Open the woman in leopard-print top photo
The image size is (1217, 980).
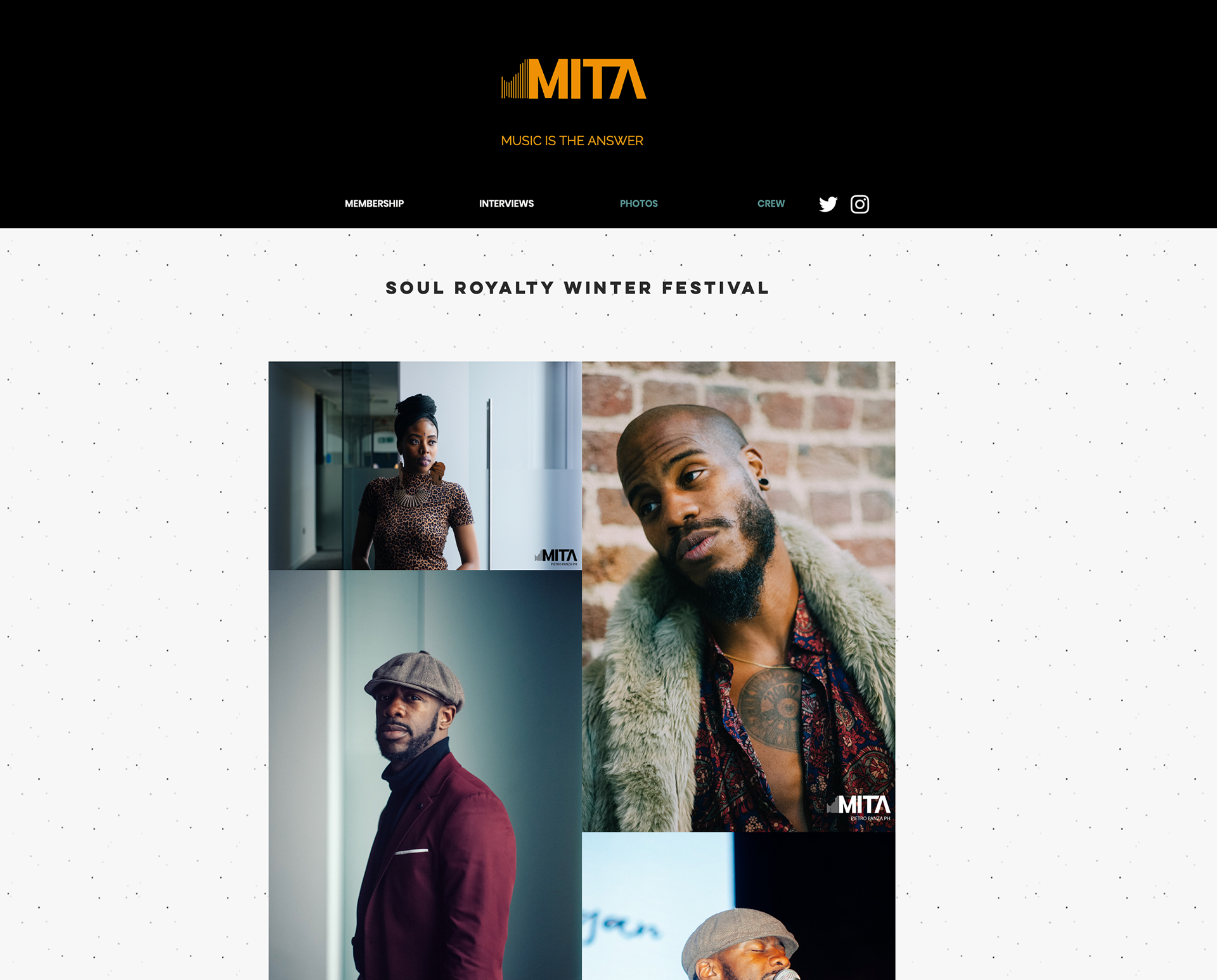click(425, 466)
